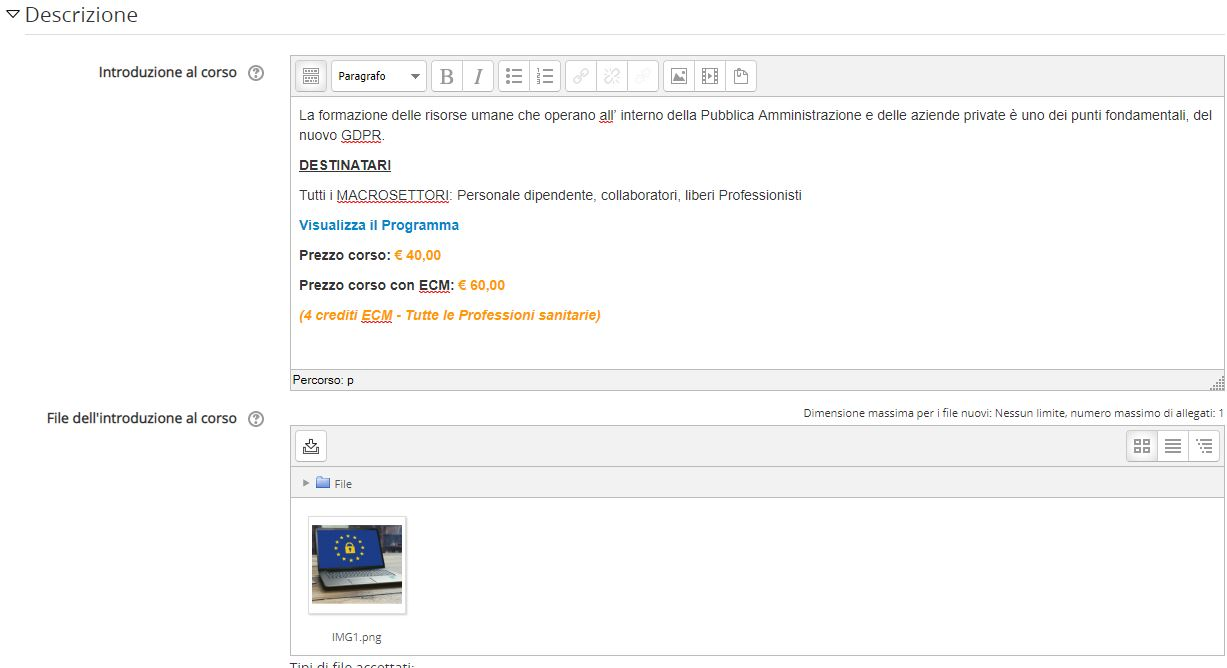
Task: Apply bold formatting
Action: coord(447,76)
